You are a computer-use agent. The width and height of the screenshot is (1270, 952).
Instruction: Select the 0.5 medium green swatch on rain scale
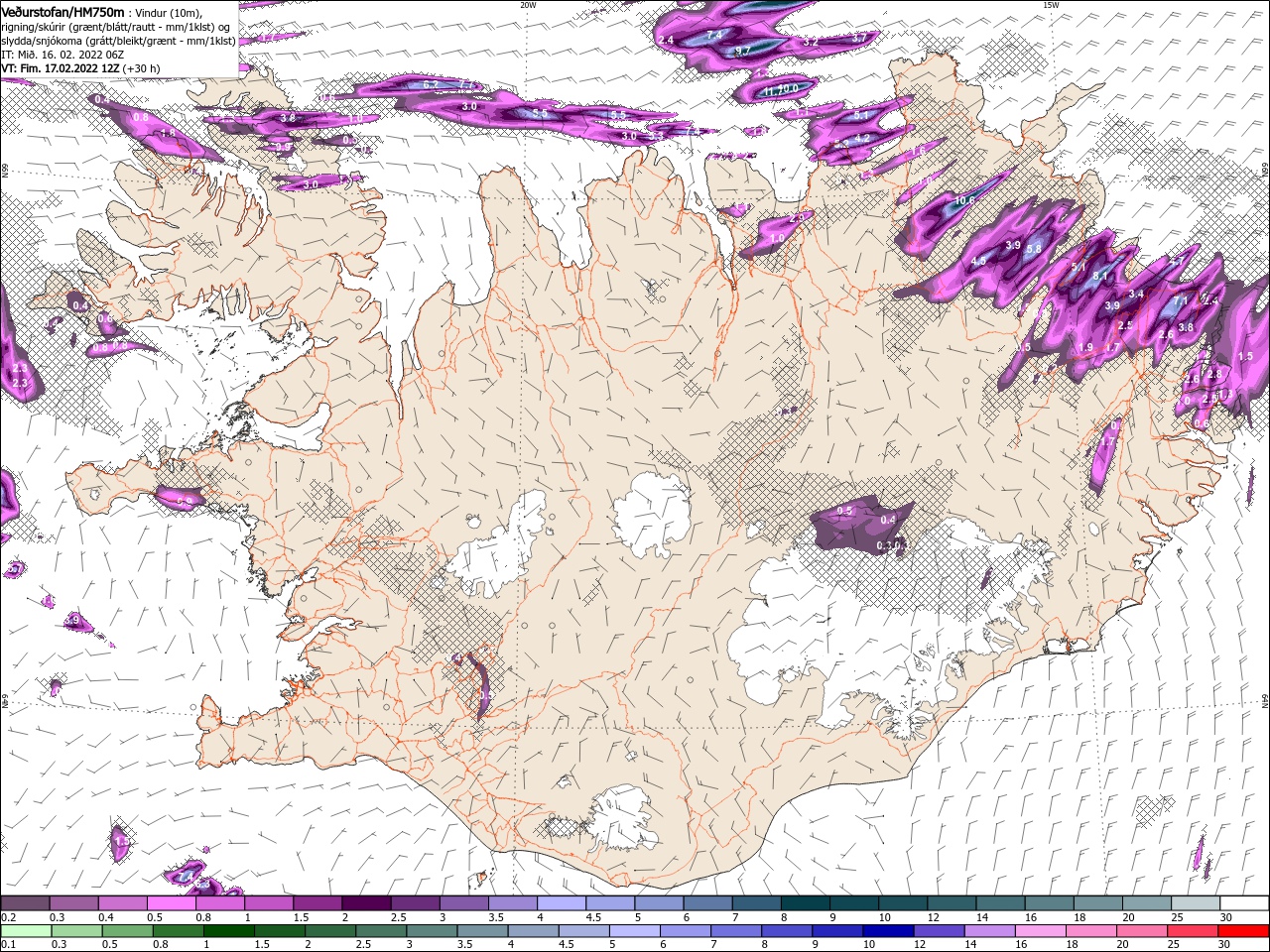click(x=127, y=931)
